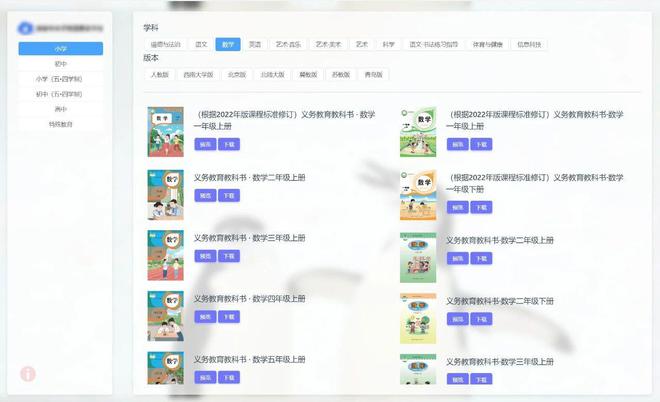This screenshot has width=660, height=402.
Task: Open left-column 数学三年级上册 cover thumbnail
Action: [x=165, y=256]
